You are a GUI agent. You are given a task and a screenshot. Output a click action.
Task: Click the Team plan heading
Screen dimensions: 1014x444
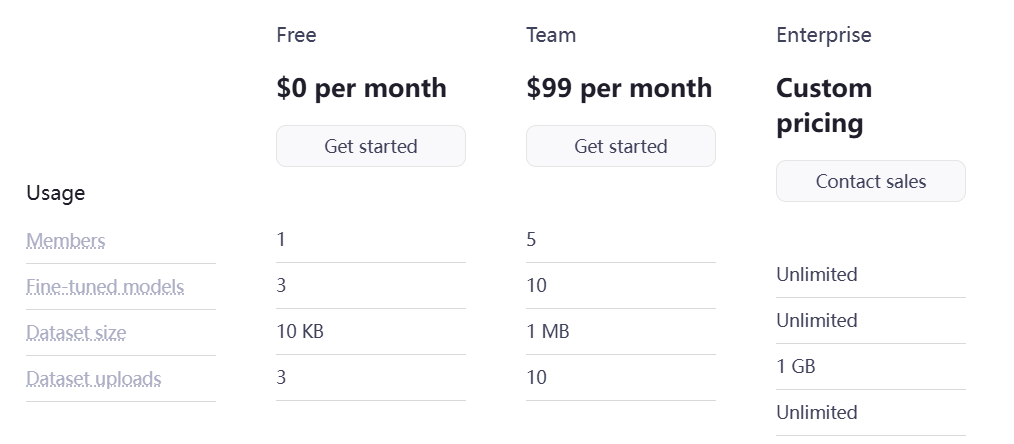click(x=551, y=35)
